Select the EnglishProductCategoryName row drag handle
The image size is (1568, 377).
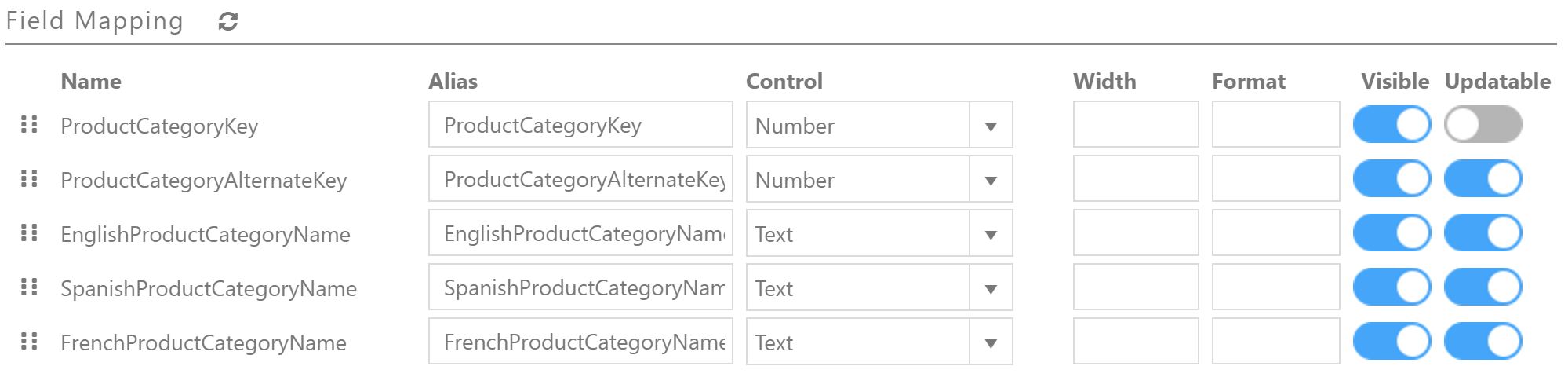(29, 232)
